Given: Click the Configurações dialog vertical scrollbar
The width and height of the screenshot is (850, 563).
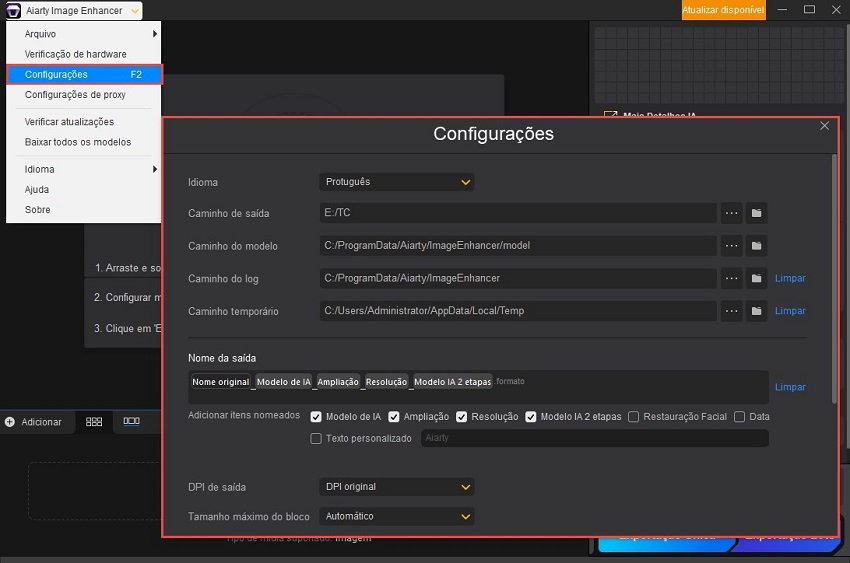Looking at the screenshot, I should [834, 279].
